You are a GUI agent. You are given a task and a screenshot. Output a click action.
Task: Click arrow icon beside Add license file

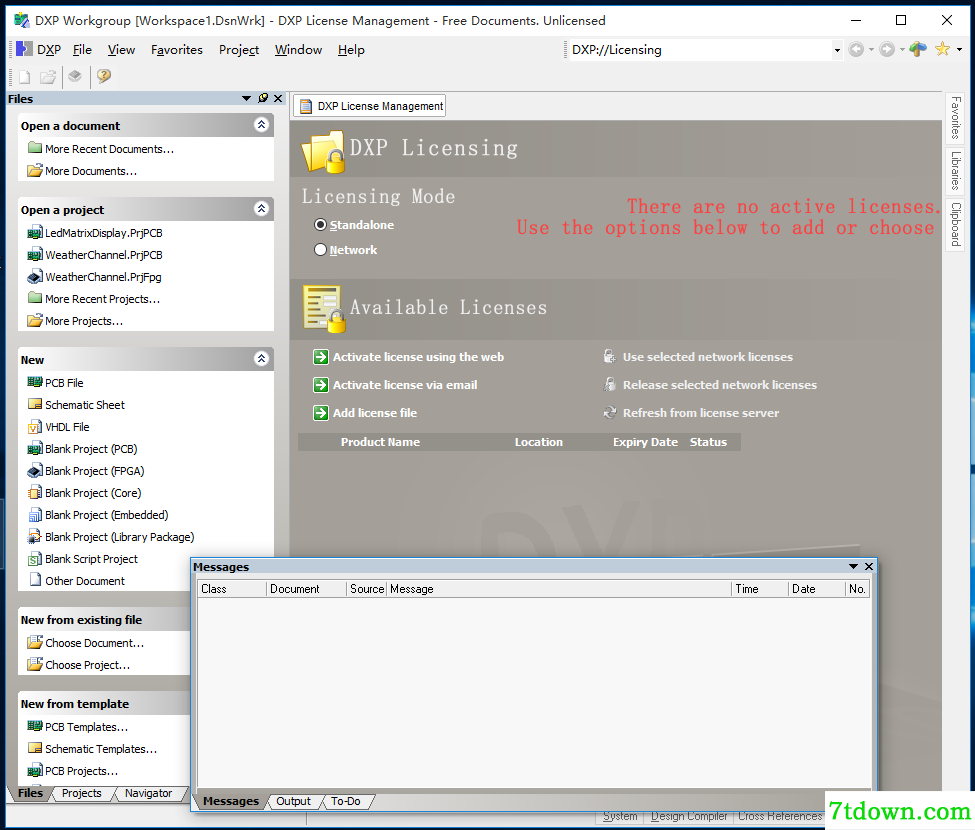coord(320,413)
